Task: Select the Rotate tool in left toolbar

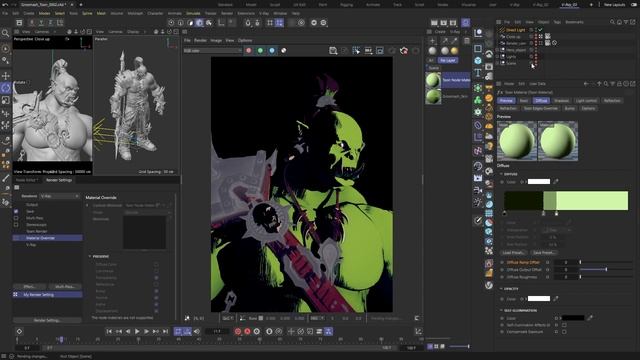Action: pyautogui.click(x=6, y=88)
